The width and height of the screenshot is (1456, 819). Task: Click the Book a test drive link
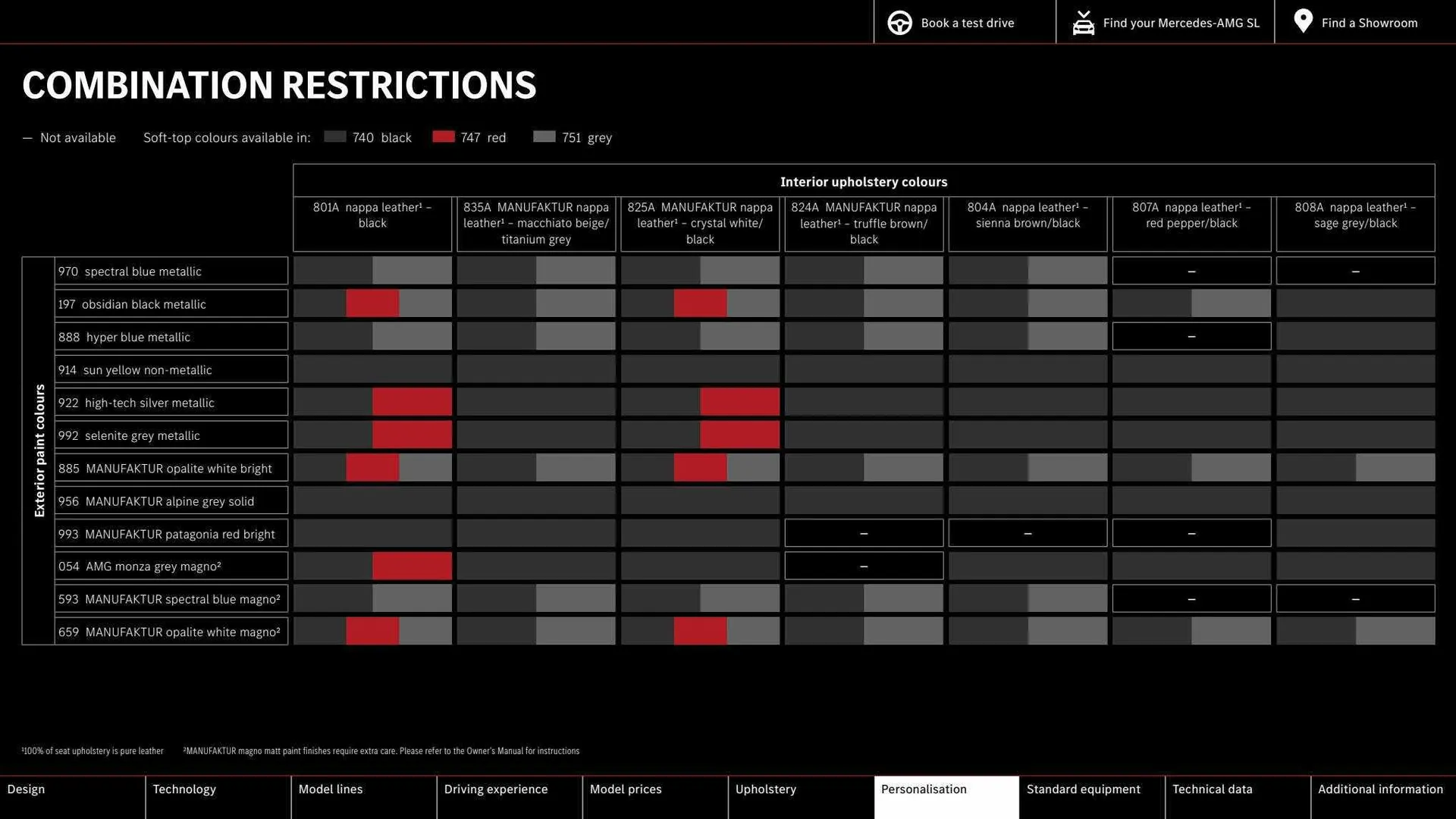967,23
